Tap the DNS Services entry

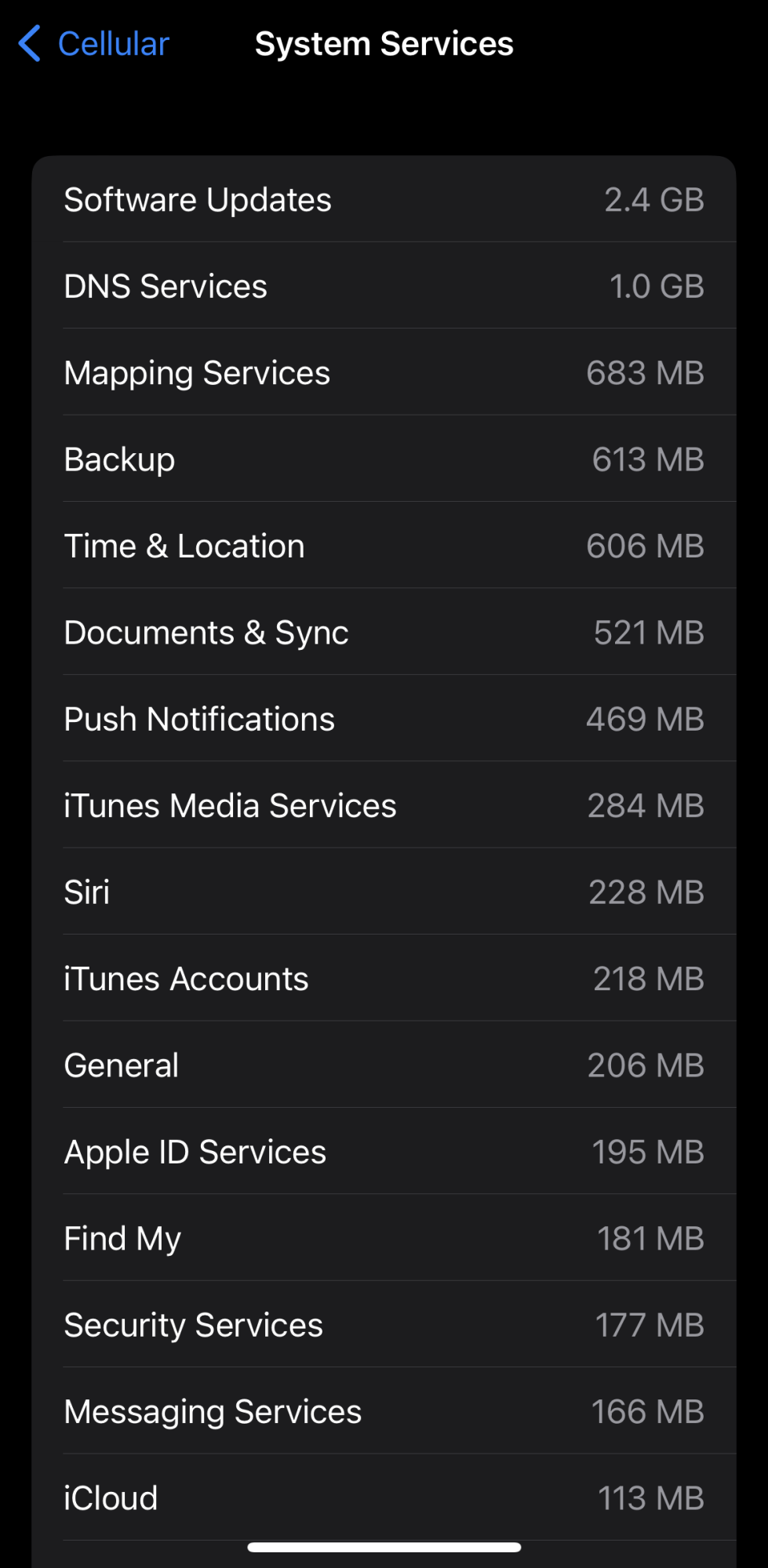tap(384, 286)
